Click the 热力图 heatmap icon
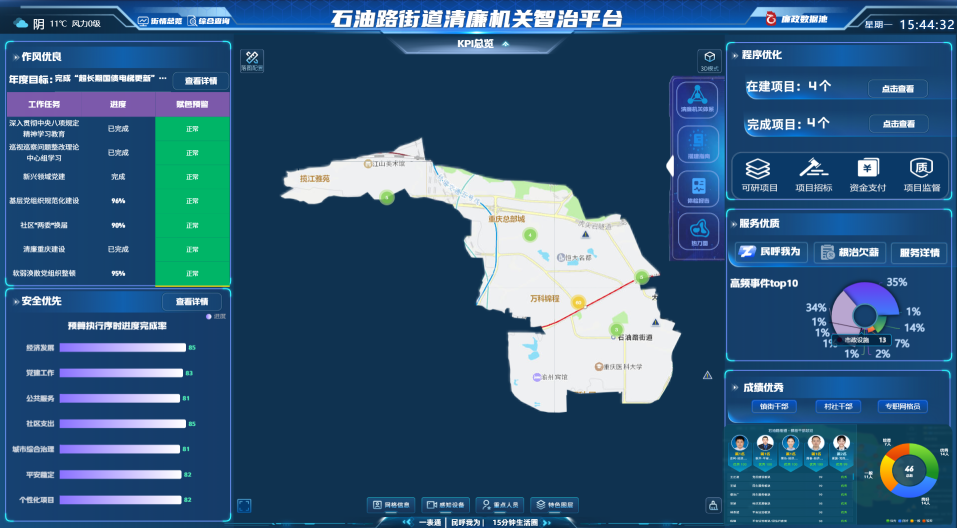Screen dimensions: 957x528 click(x=698, y=233)
